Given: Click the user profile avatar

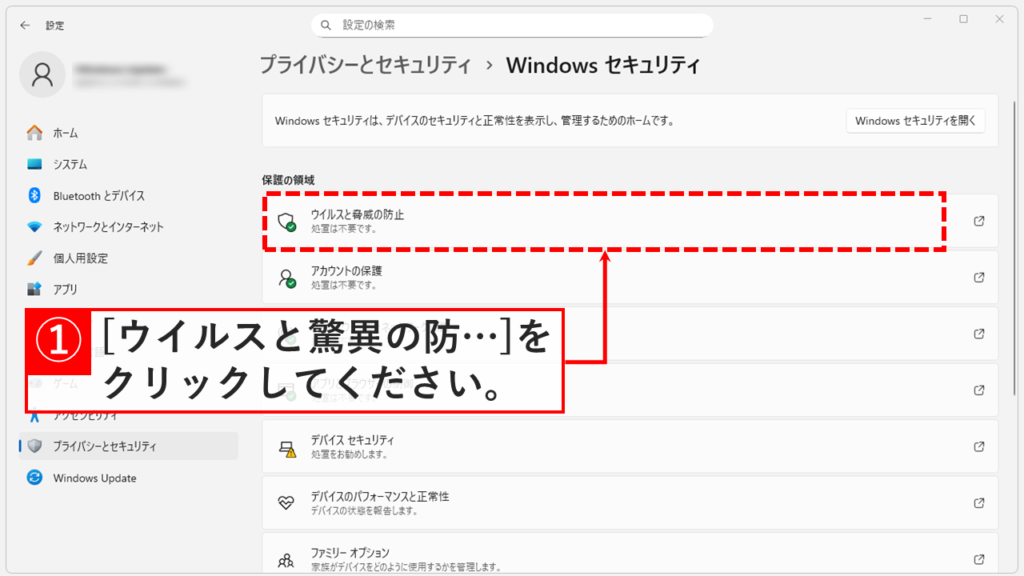Looking at the screenshot, I should 42,74.
